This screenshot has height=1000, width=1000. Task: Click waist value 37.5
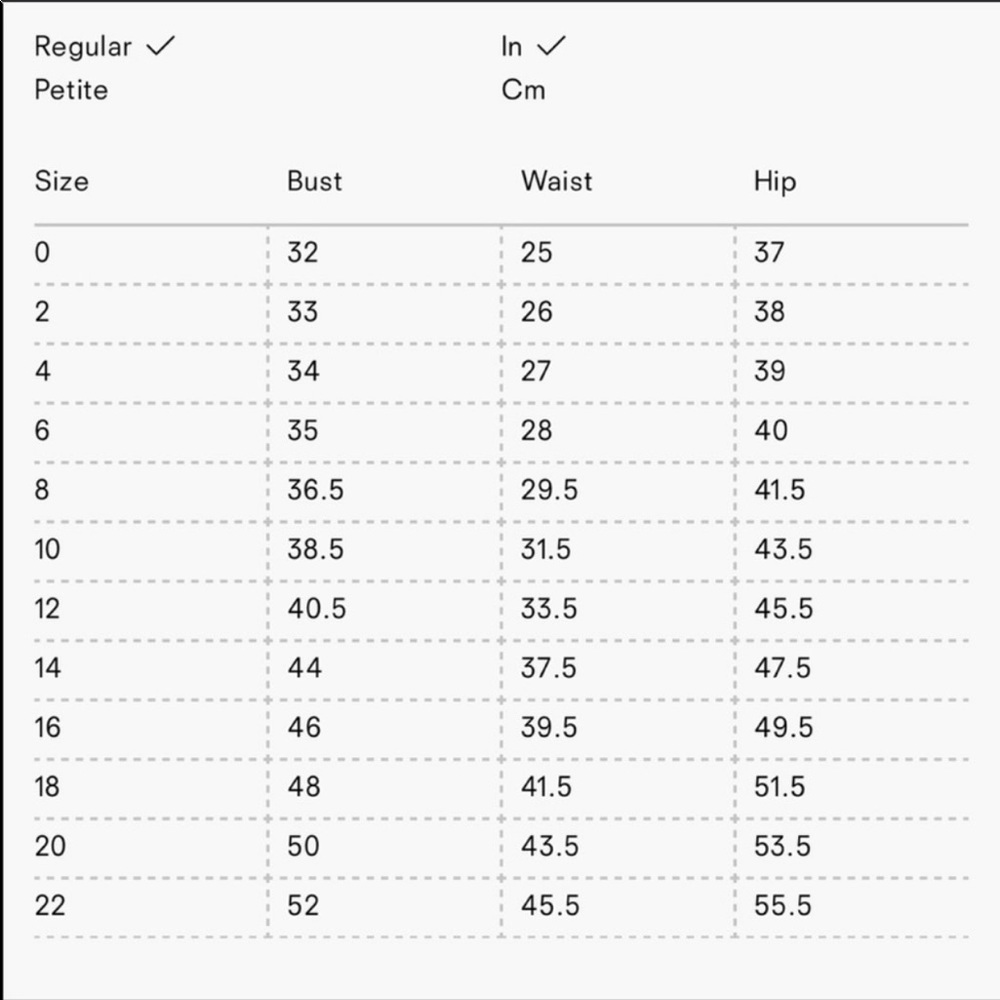(x=548, y=668)
